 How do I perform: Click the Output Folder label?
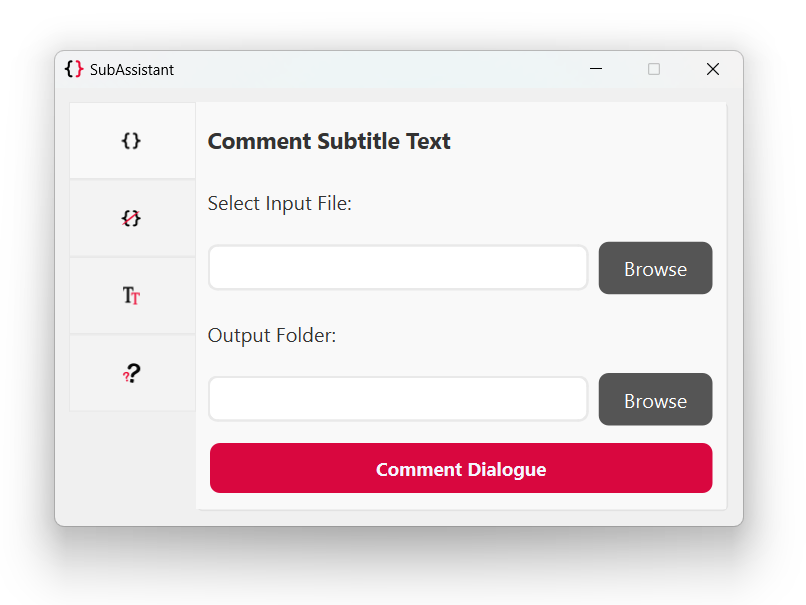coord(272,336)
